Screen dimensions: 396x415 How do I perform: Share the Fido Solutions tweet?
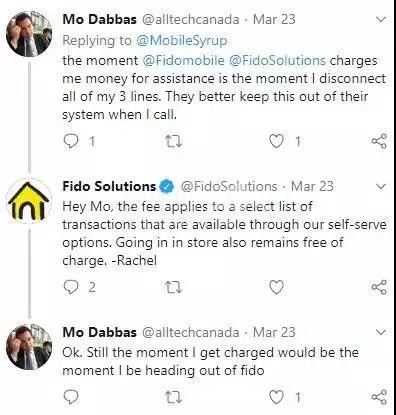coord(379,287)
